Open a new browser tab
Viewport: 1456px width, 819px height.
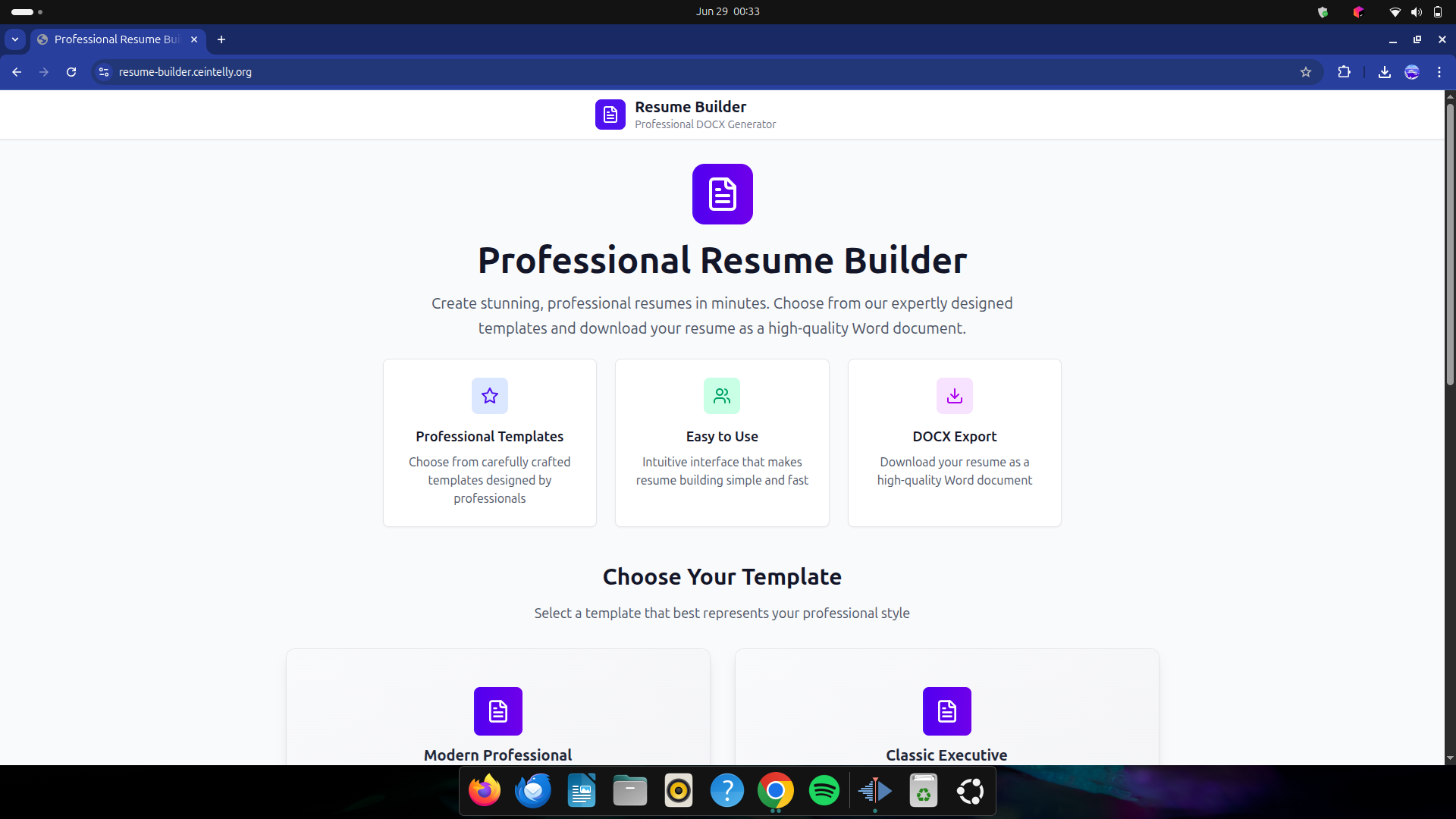pyautogui.click(x=221, y=39)
